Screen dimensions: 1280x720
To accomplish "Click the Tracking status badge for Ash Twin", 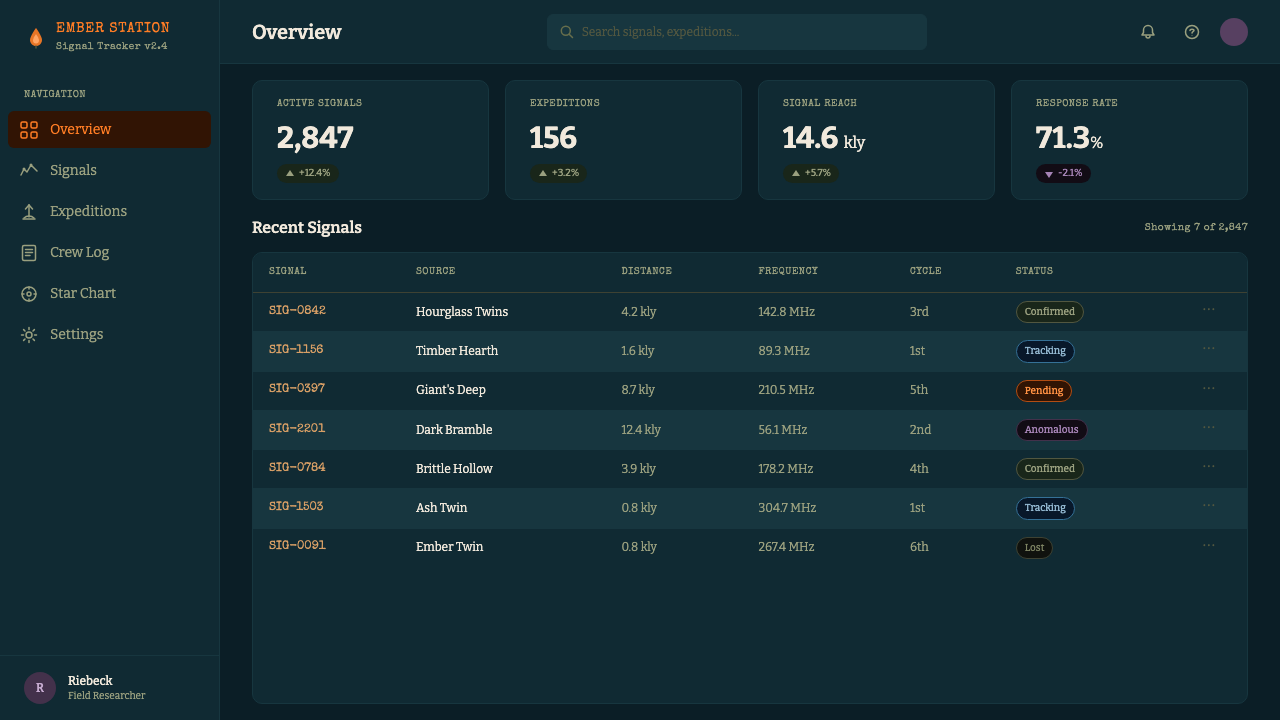I will click(x=1045, y=508).
